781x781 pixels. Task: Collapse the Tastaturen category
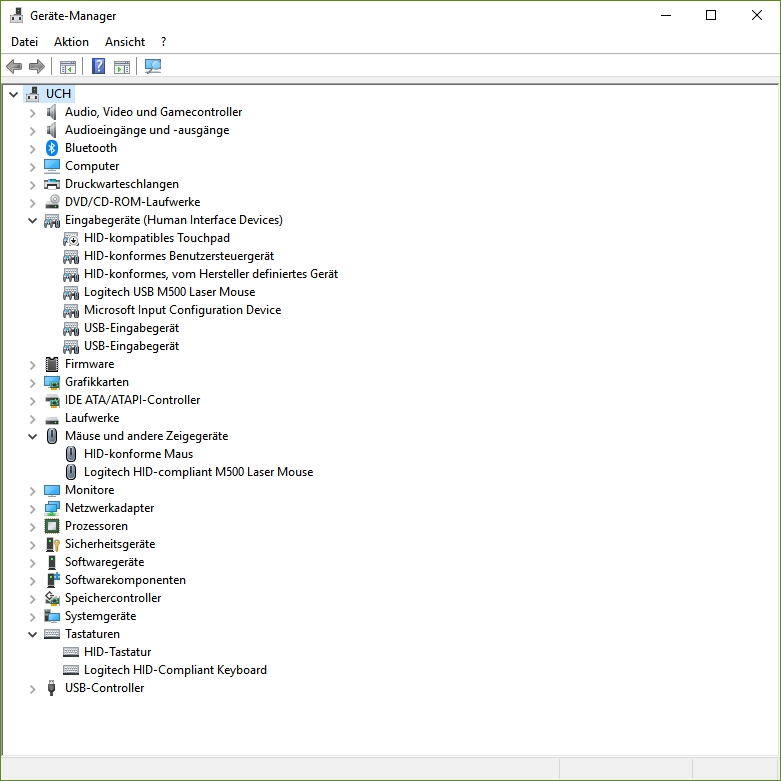click(x=32, y=634)
